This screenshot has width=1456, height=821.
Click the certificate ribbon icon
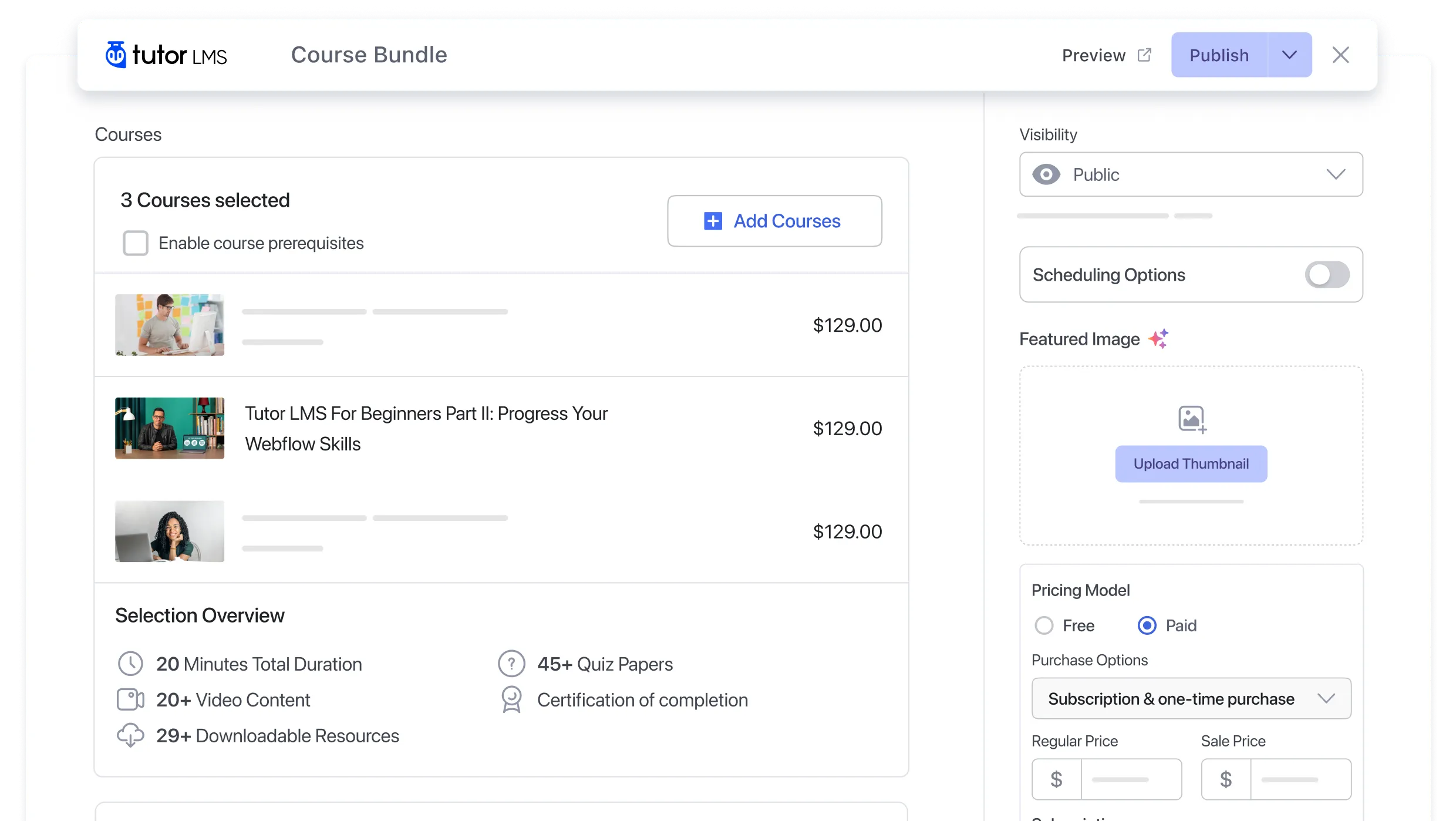(511, 699)
